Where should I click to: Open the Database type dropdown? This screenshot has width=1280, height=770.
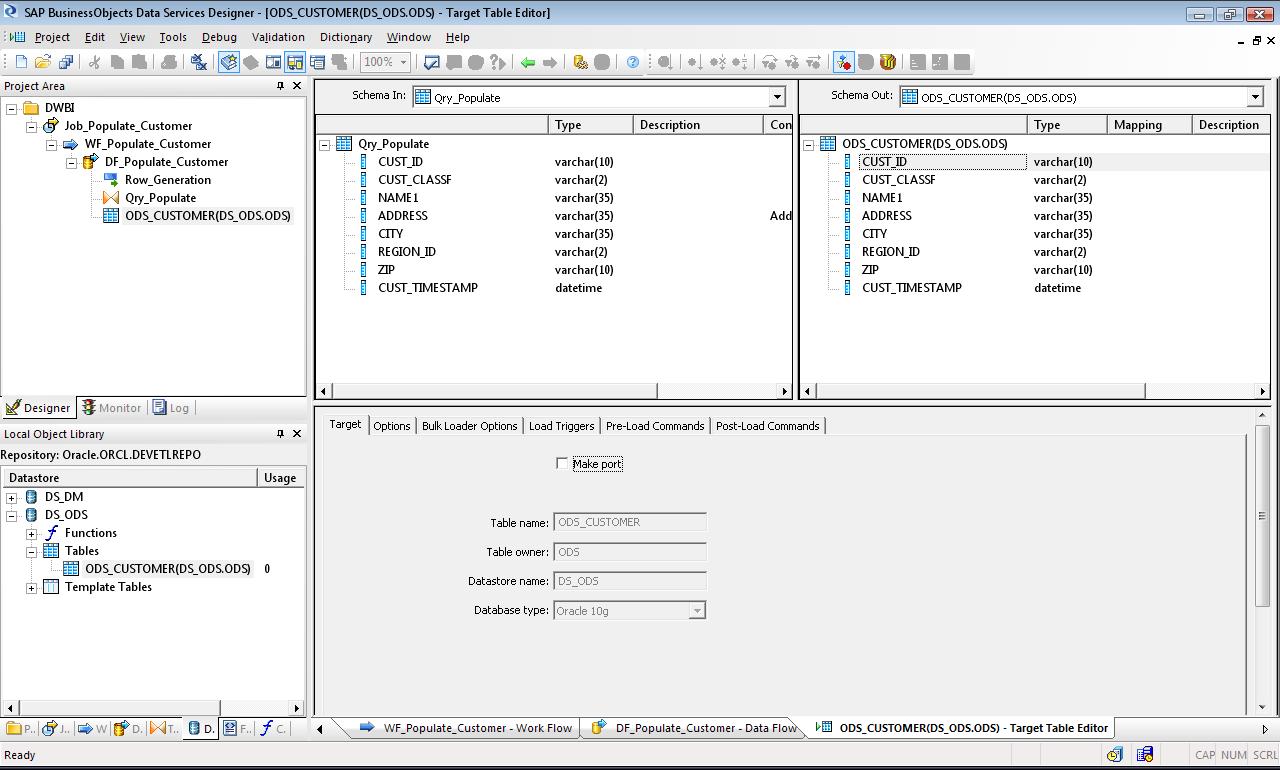(697, 610)
